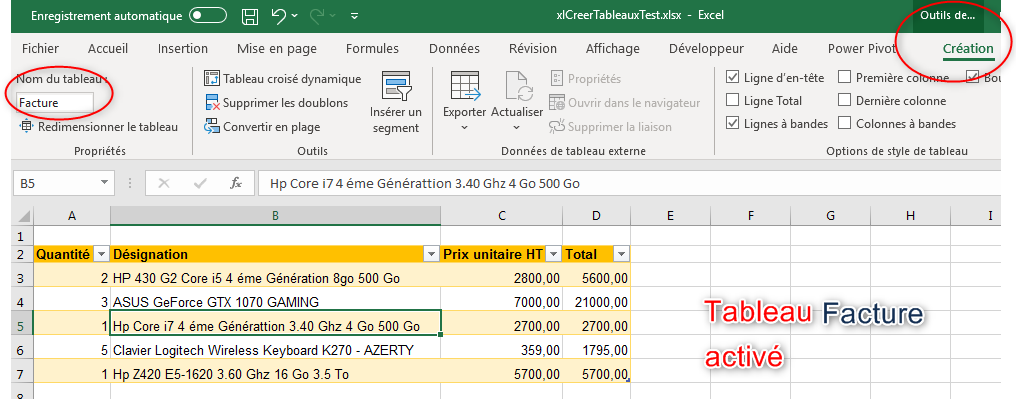Open the Prix unitaire HT filter dropdown
This screenshot has height=399, width=1016.
553,255
